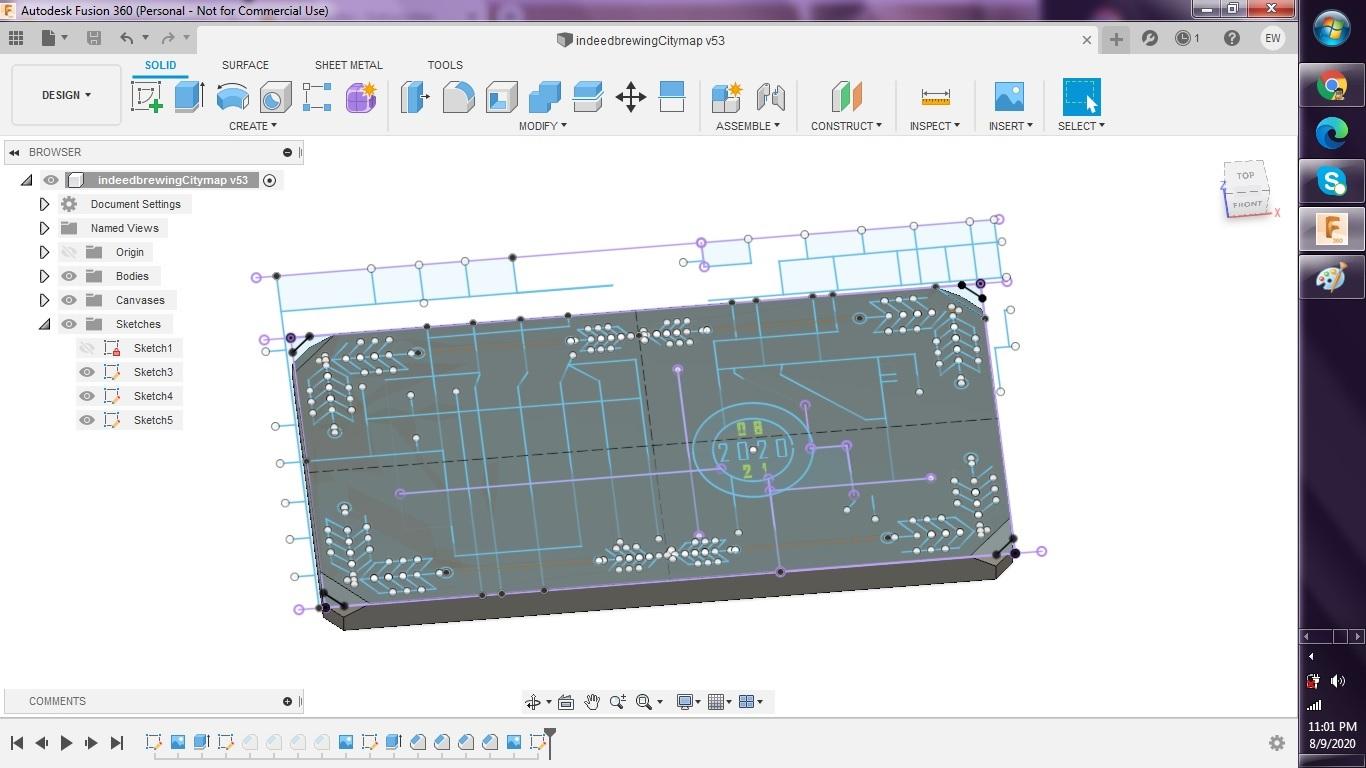The height and width of the screenshot is (768, 1366).
Task: Collapse the Sketches node
Action: click(44, 324)
